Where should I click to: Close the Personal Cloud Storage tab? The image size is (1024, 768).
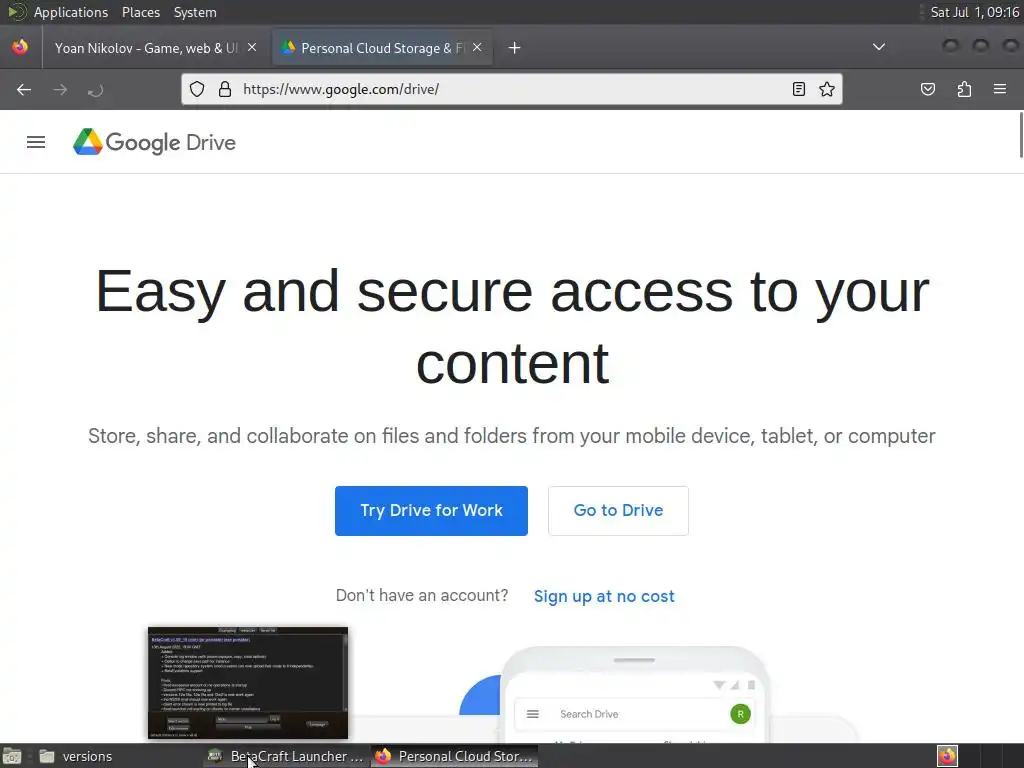[x=477, y=47]
